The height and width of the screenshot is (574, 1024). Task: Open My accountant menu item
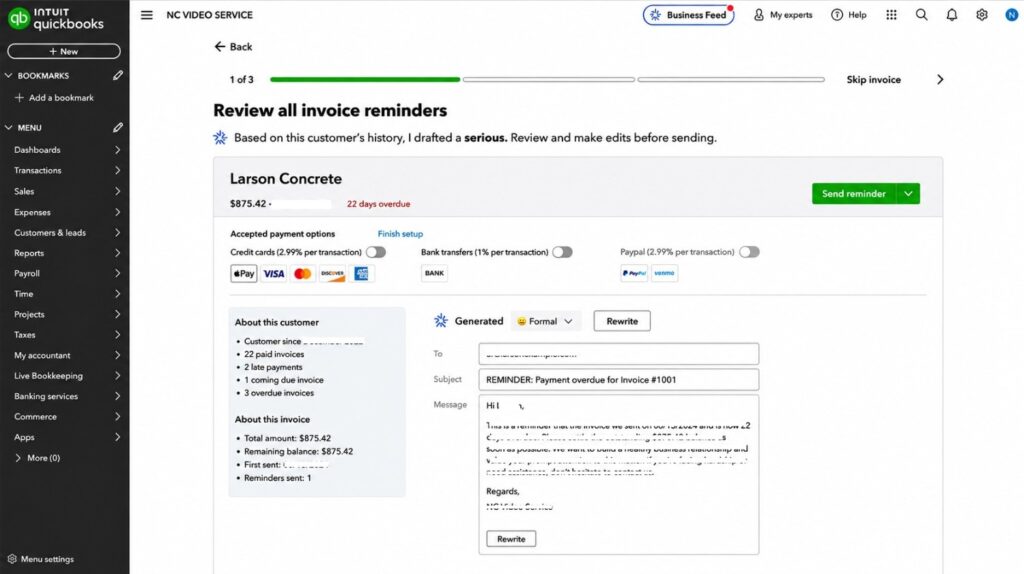65,355
